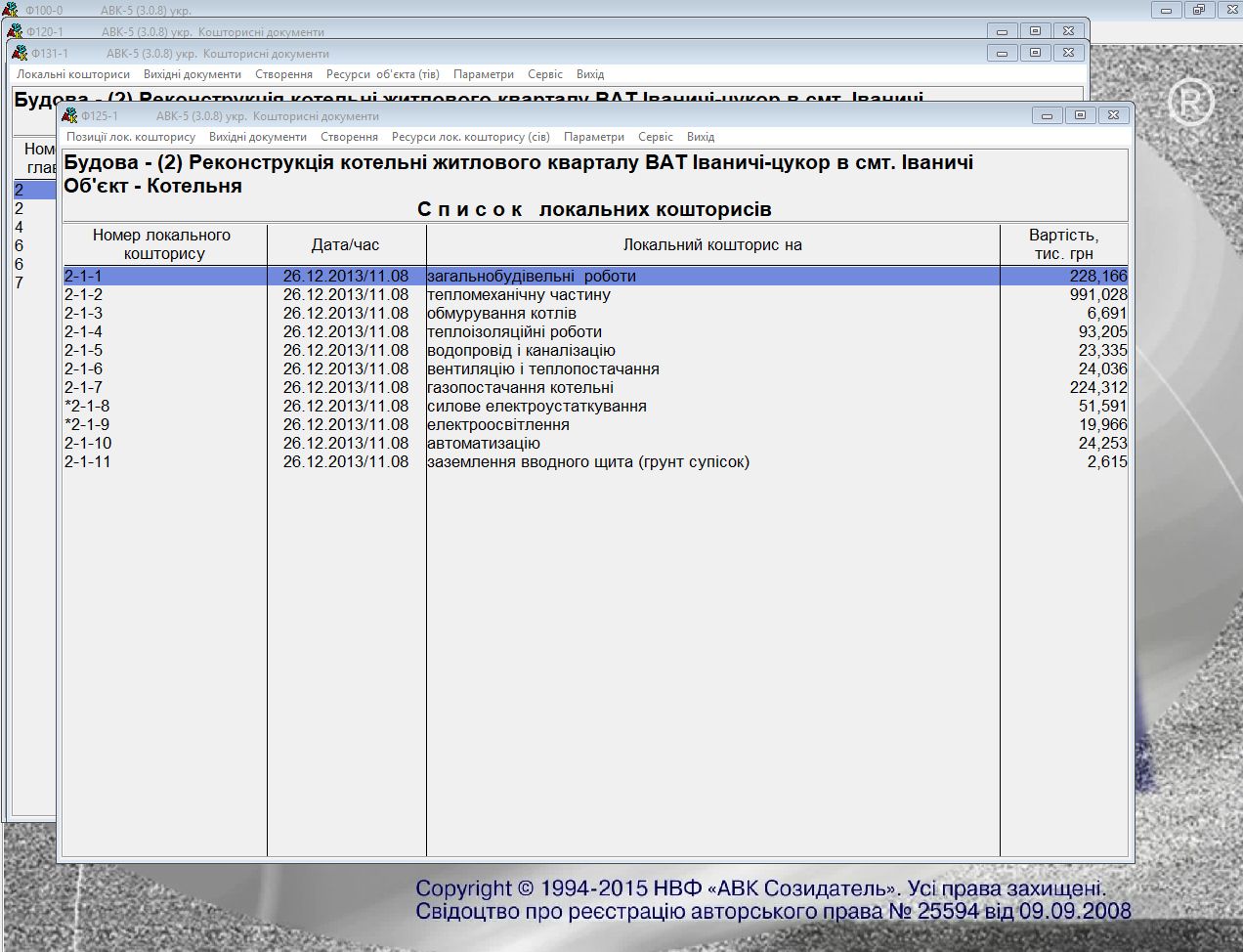Restore down the main Ф100-0 window
The width and height of the screenshot is (1243, 952).
(x=1199, y=10)
